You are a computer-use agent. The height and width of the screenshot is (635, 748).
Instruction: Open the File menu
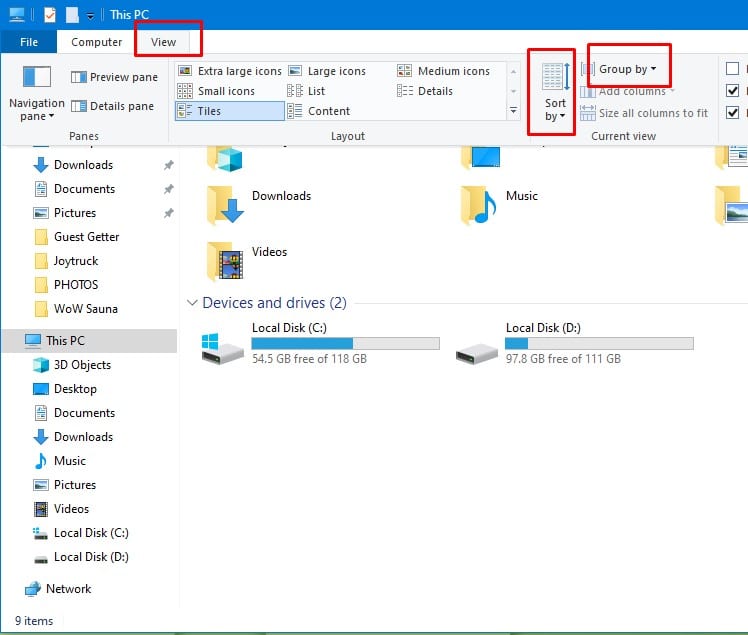[29, 42]
